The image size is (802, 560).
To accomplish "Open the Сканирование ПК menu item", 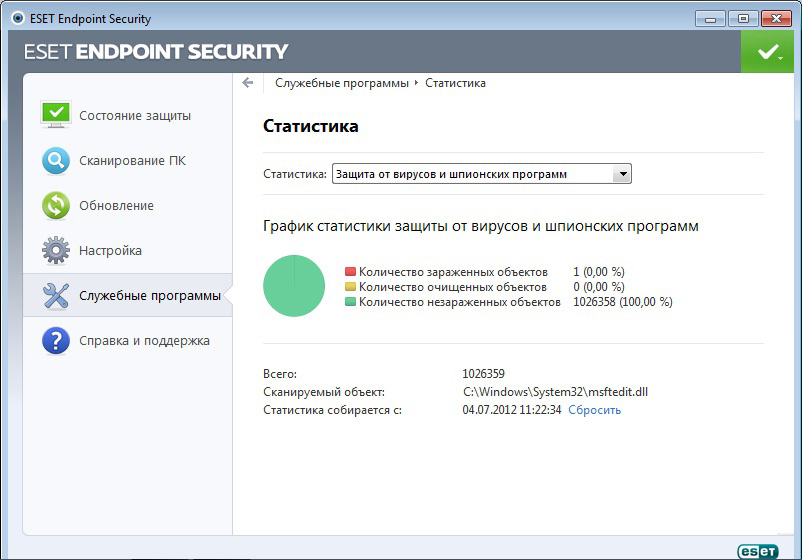I will pyautogui.click(x=132, y=160).
